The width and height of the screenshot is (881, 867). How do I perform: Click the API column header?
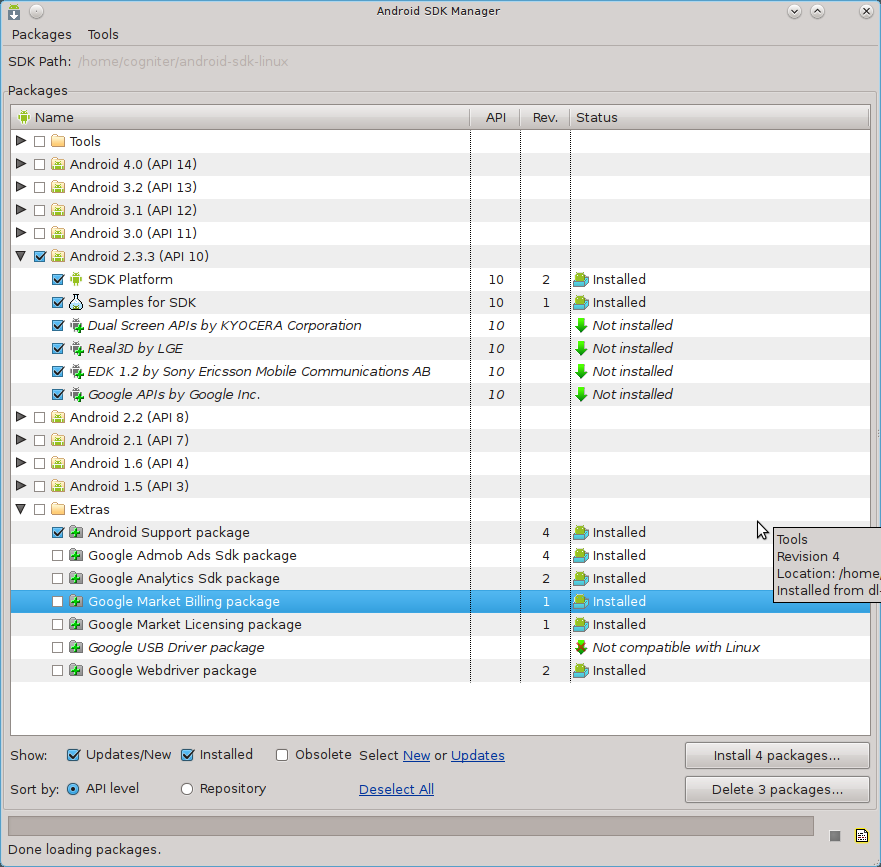(x=495, y=117)
